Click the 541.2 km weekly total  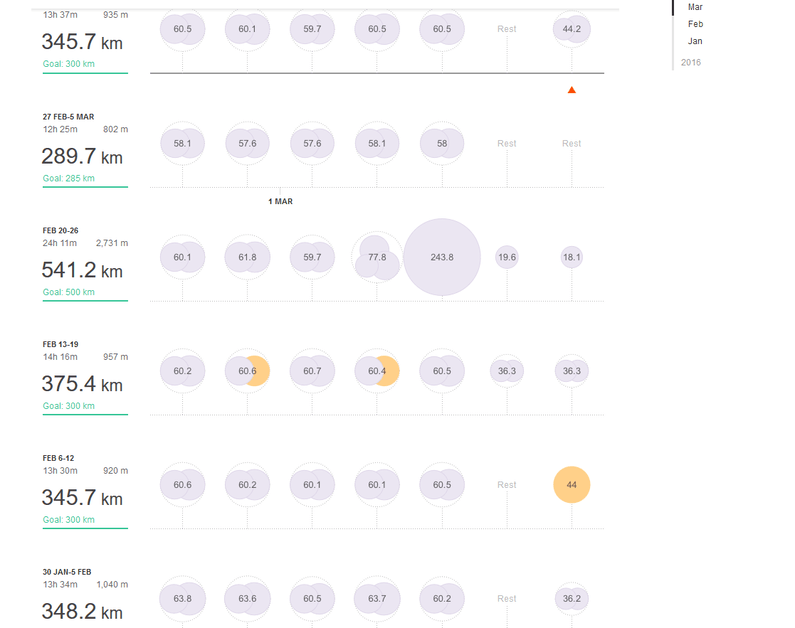coord(82,270)
